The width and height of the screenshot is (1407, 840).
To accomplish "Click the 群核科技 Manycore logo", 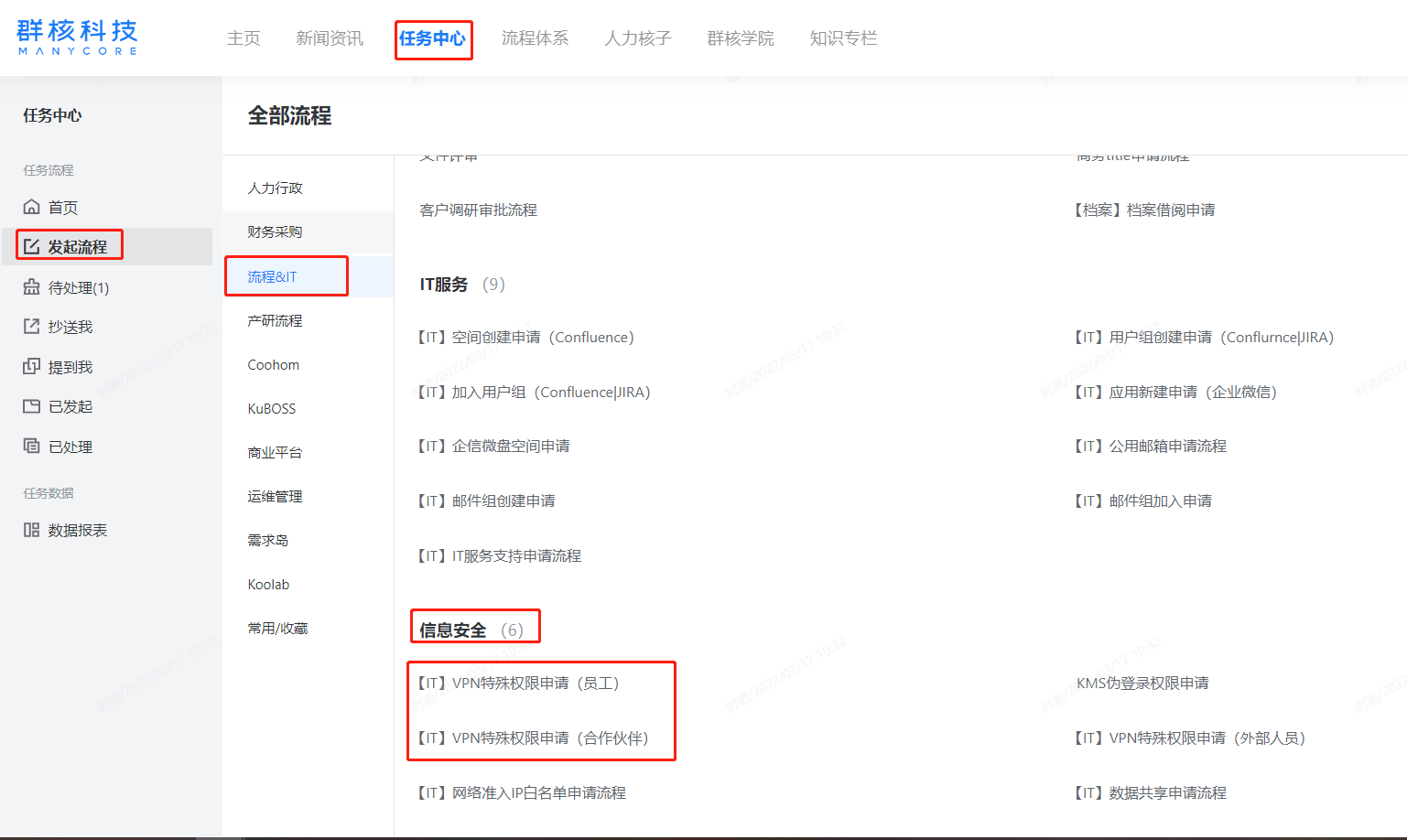I will [x=77, y=38].
